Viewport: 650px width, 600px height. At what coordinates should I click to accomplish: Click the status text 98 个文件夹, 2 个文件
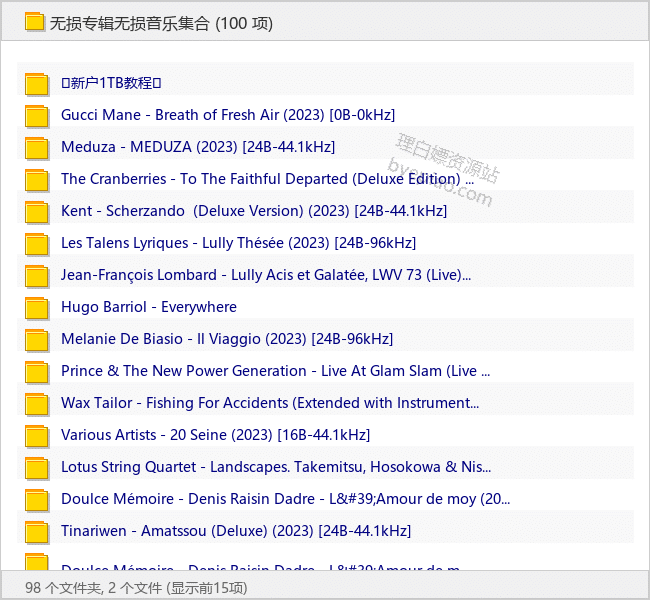(93, 588)
